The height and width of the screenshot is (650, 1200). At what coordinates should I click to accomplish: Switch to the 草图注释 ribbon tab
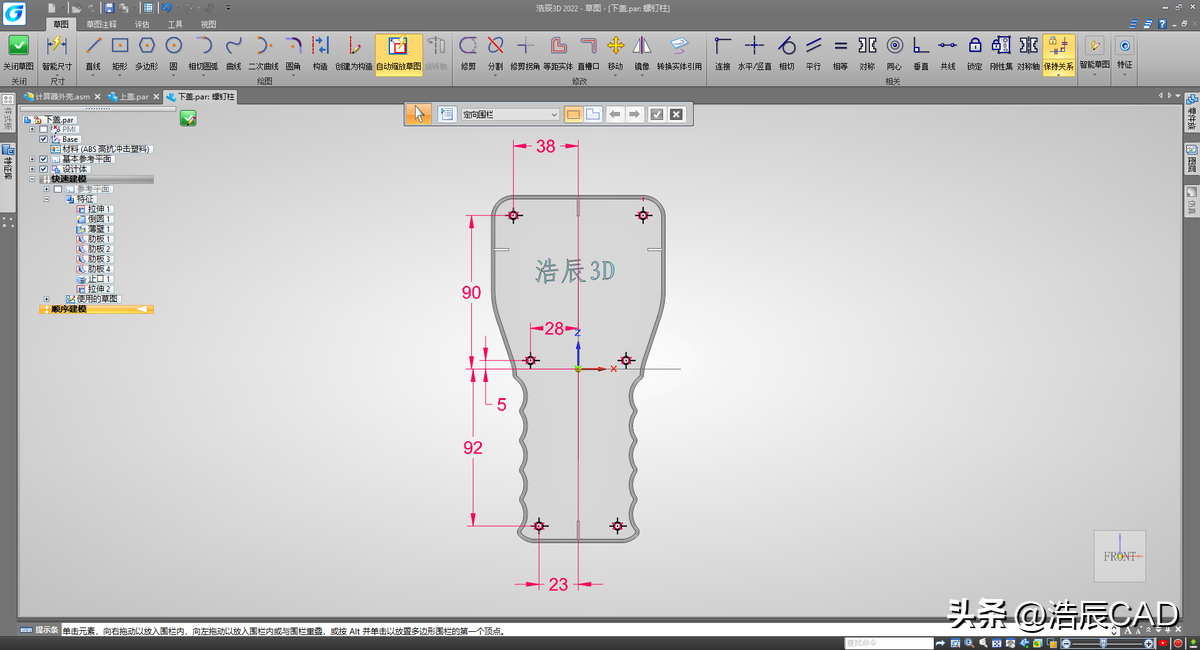(x=101, y=23)
